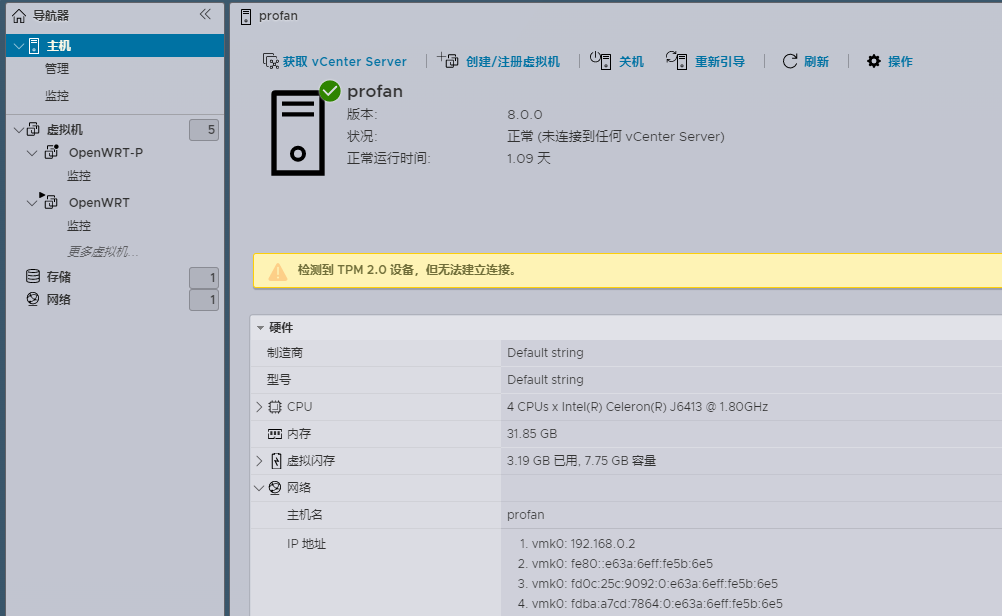Click the 31.85 GB memory value
The width and height of the screenshot is (1002, 616).
[x=532, y=434]
